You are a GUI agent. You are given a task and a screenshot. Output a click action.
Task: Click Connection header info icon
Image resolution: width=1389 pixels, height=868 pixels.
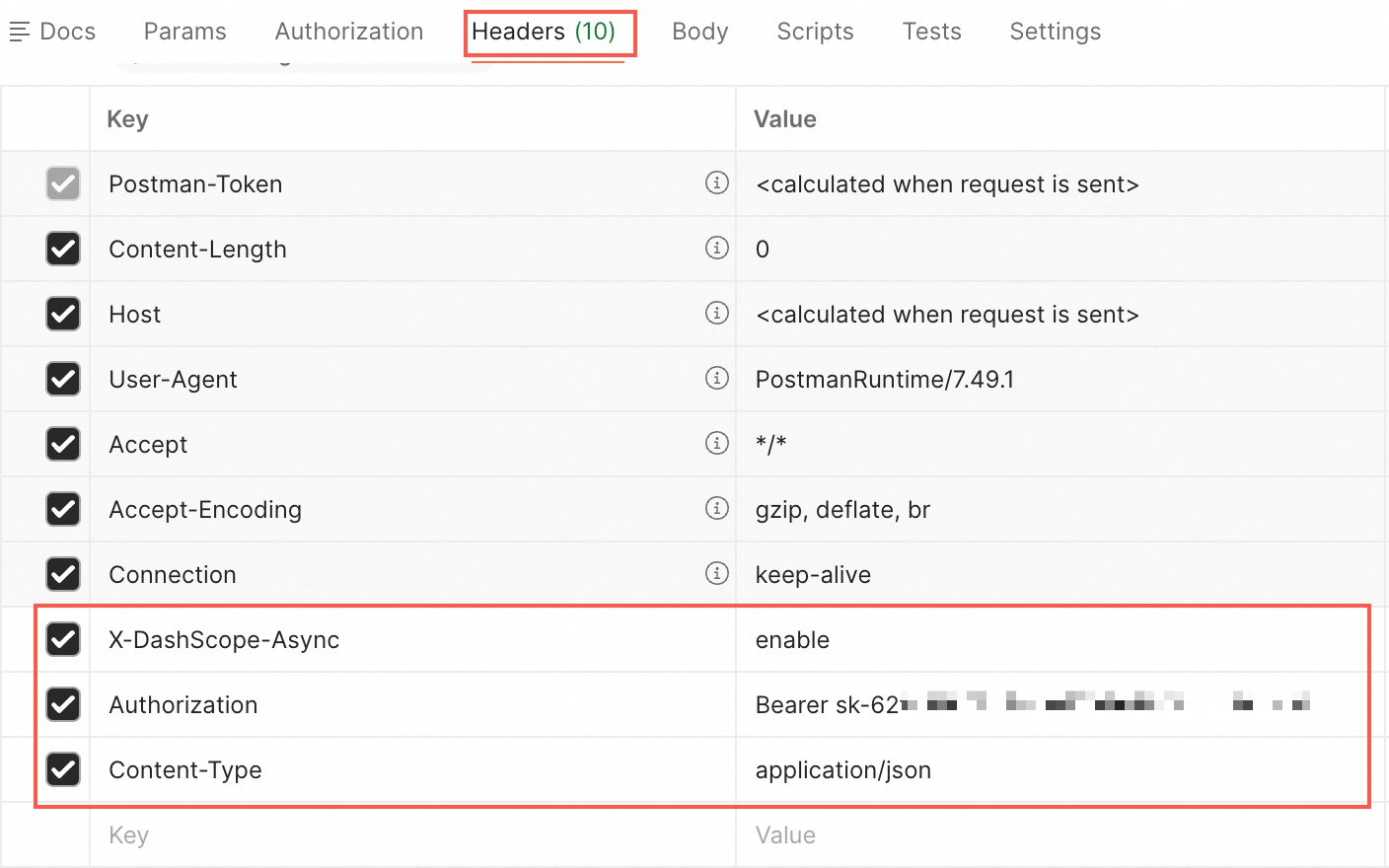point(717,573)
